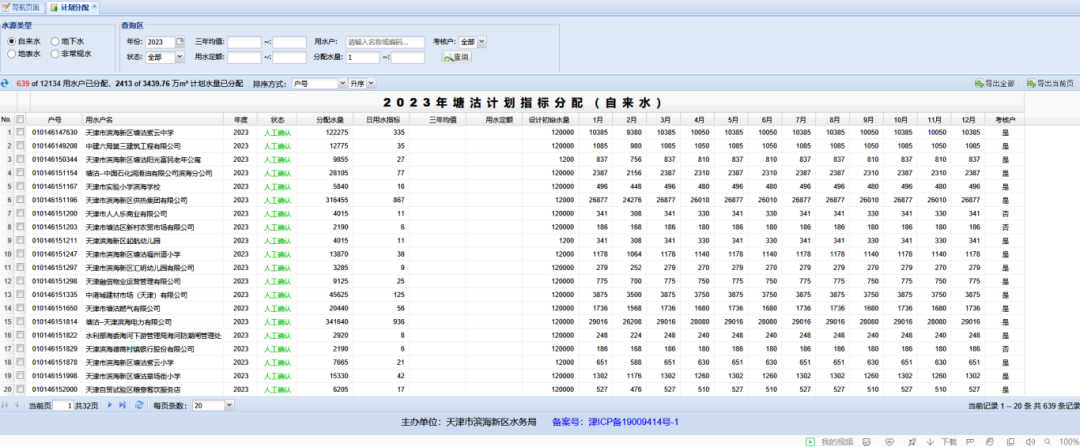Click the previous page arrow in pager
Viewport: 1080px width, 447px height.
[17, 406]
